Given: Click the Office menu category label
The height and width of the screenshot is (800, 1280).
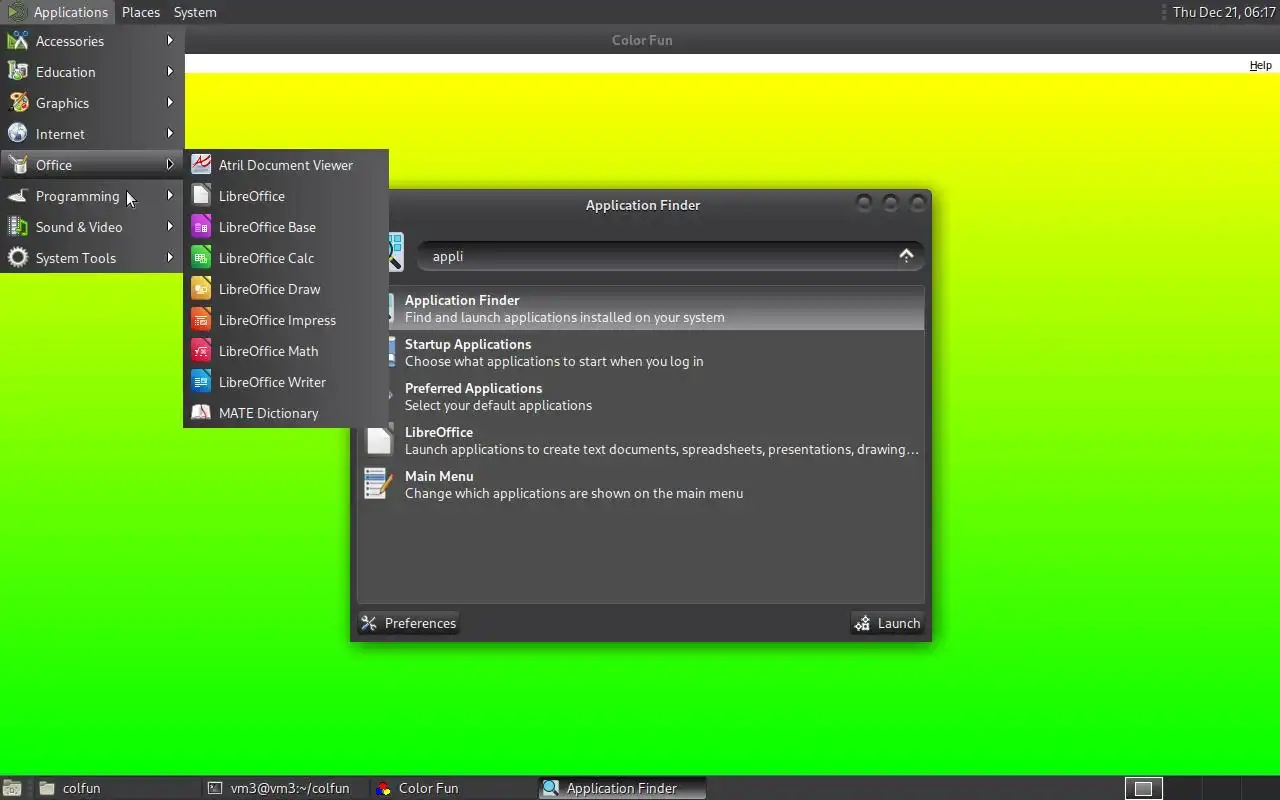Looking at the screenshot, I should pyautogui.click(x=54, y=165).
